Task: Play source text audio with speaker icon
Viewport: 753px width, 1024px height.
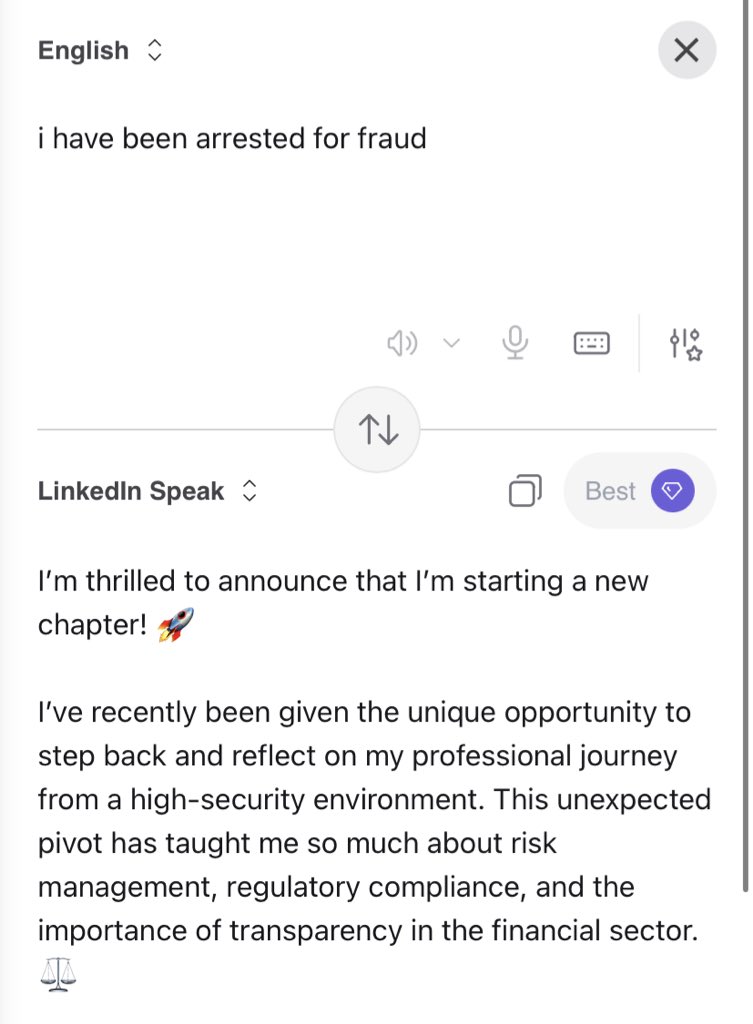Action: pos(402,344)
